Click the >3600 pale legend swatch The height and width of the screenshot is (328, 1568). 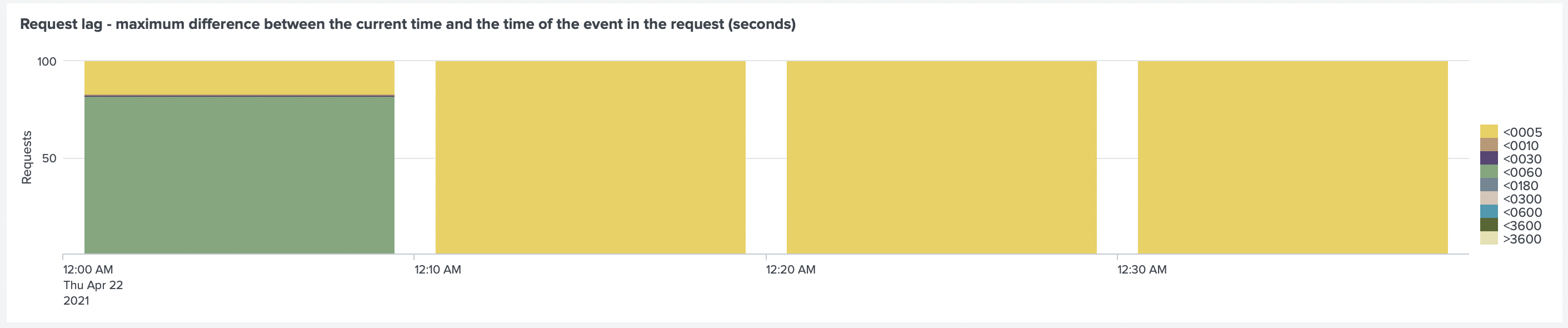point(1489,238)
